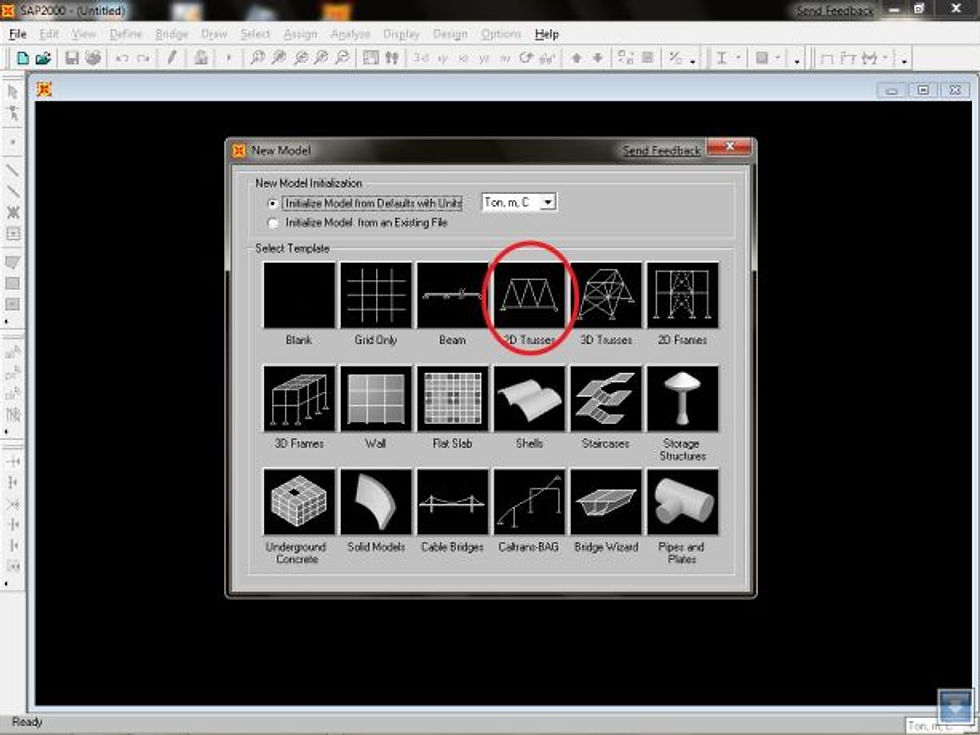
Task: Click the I-section frame design icon
Action: tap(722, 58)
